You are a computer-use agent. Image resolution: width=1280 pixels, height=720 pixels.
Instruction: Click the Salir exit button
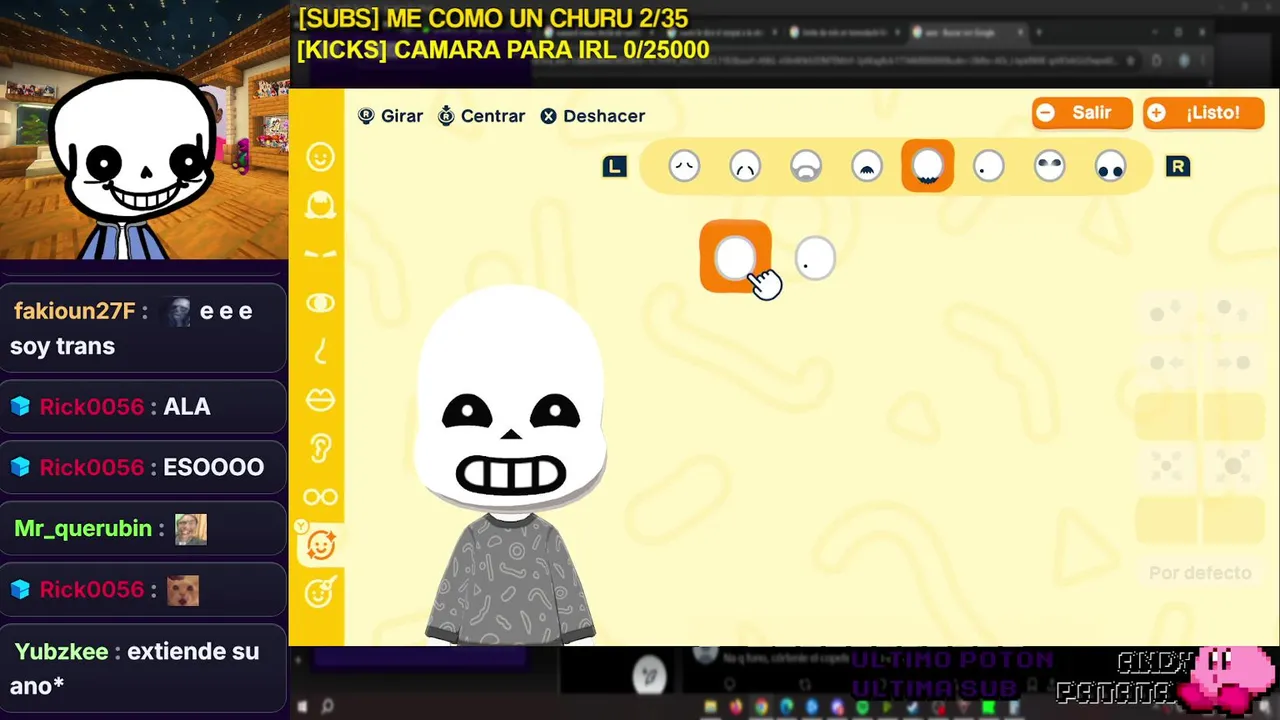[1082, 113]
